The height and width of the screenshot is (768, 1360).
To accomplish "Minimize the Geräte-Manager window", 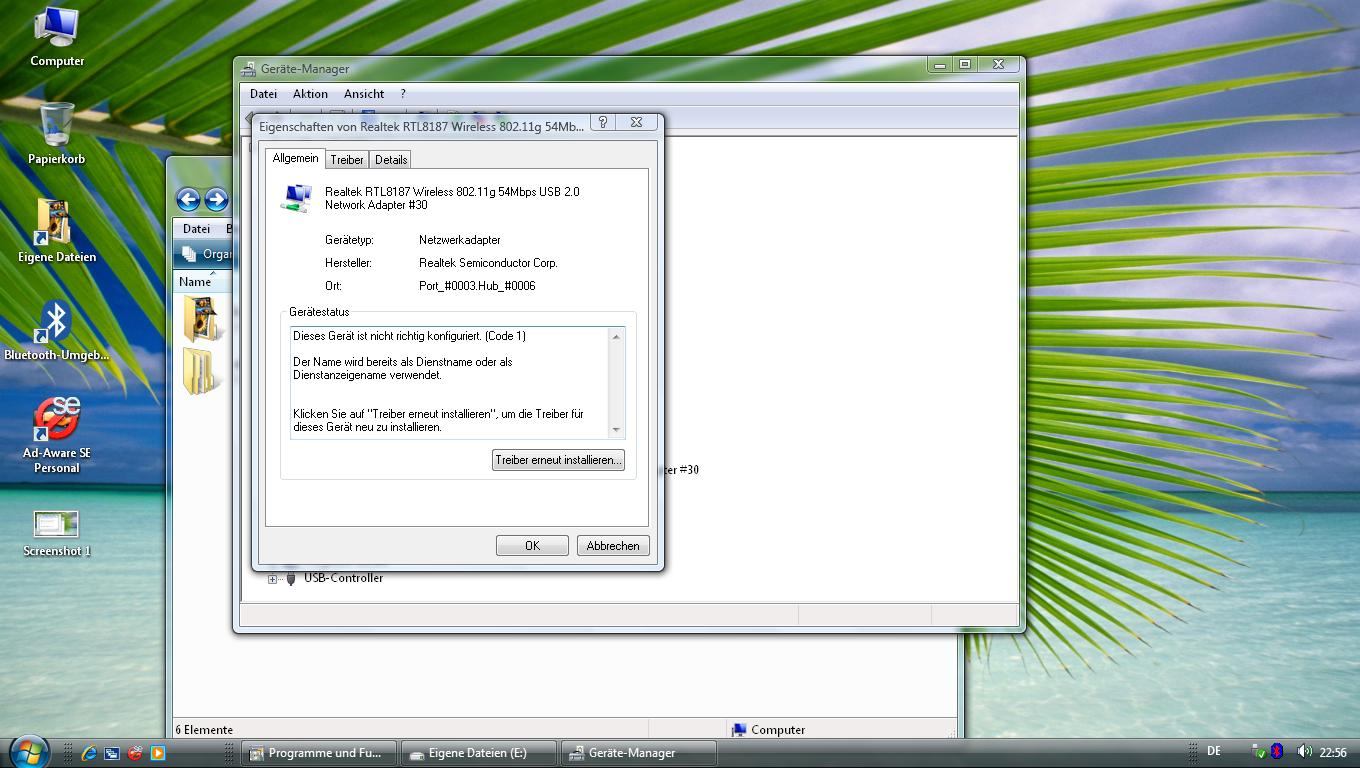I will pos(940,64).
